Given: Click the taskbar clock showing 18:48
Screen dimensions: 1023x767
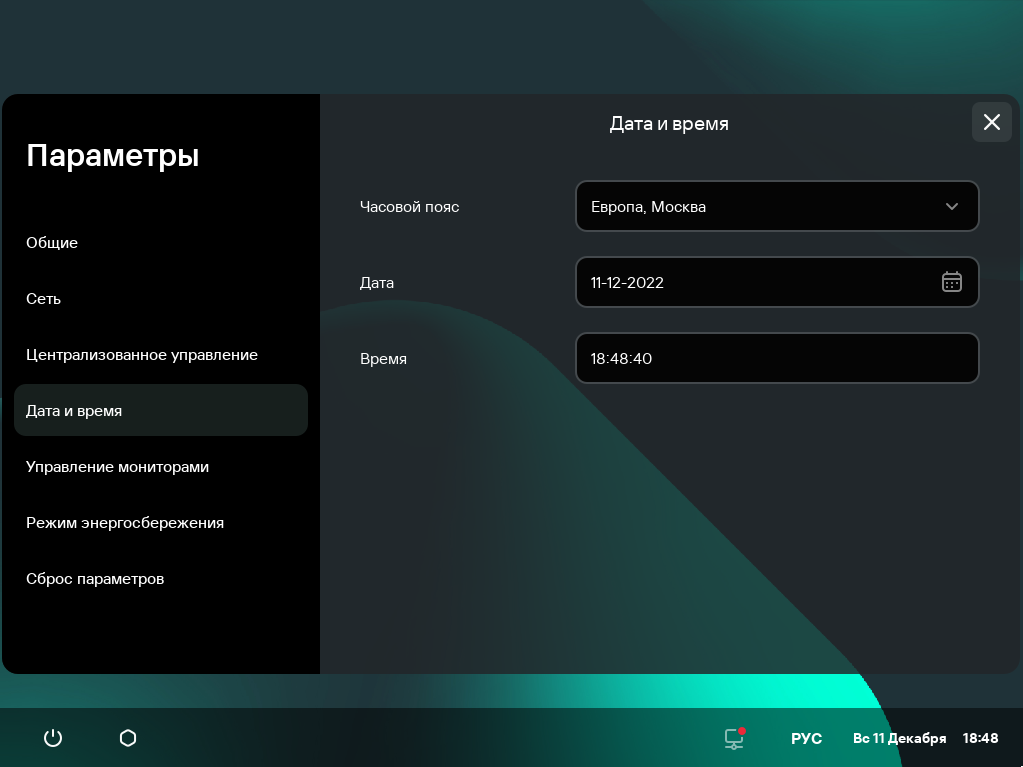Looking at the screenshot, I should click(x=980, y=738).
